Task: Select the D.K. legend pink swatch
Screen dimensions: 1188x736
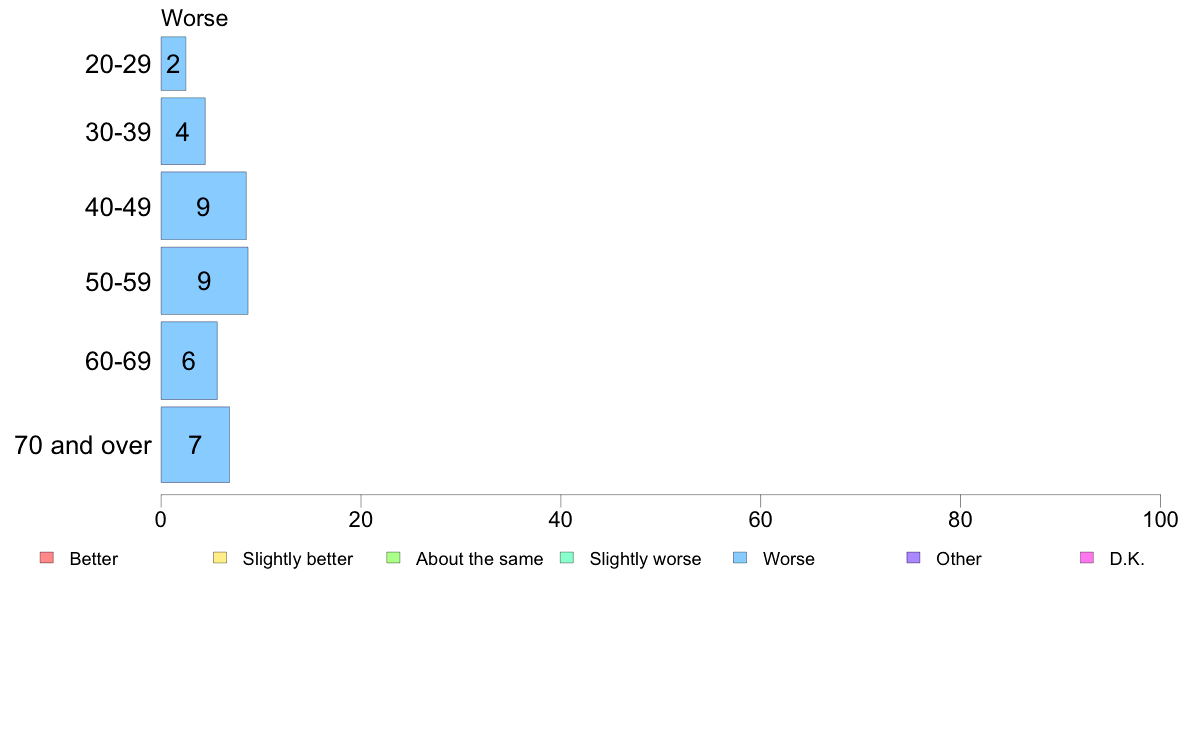Action: [x=1087, y=558]
